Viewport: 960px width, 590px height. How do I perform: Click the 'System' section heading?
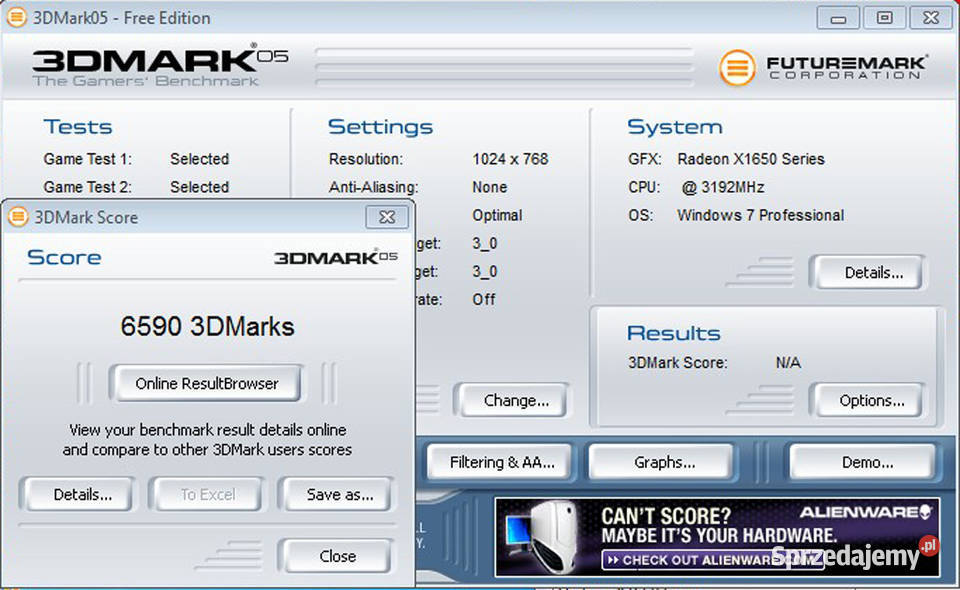click(x=675, y=127)
